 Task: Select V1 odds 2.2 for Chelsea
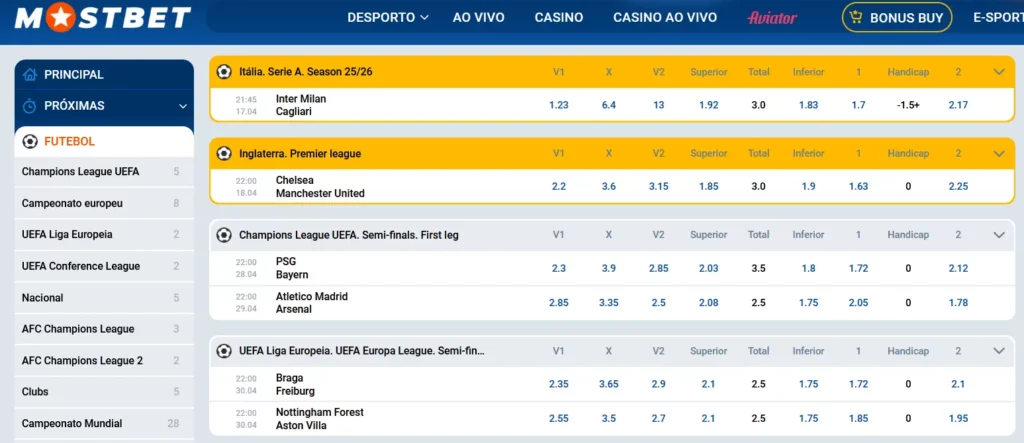tap(558, 187)
